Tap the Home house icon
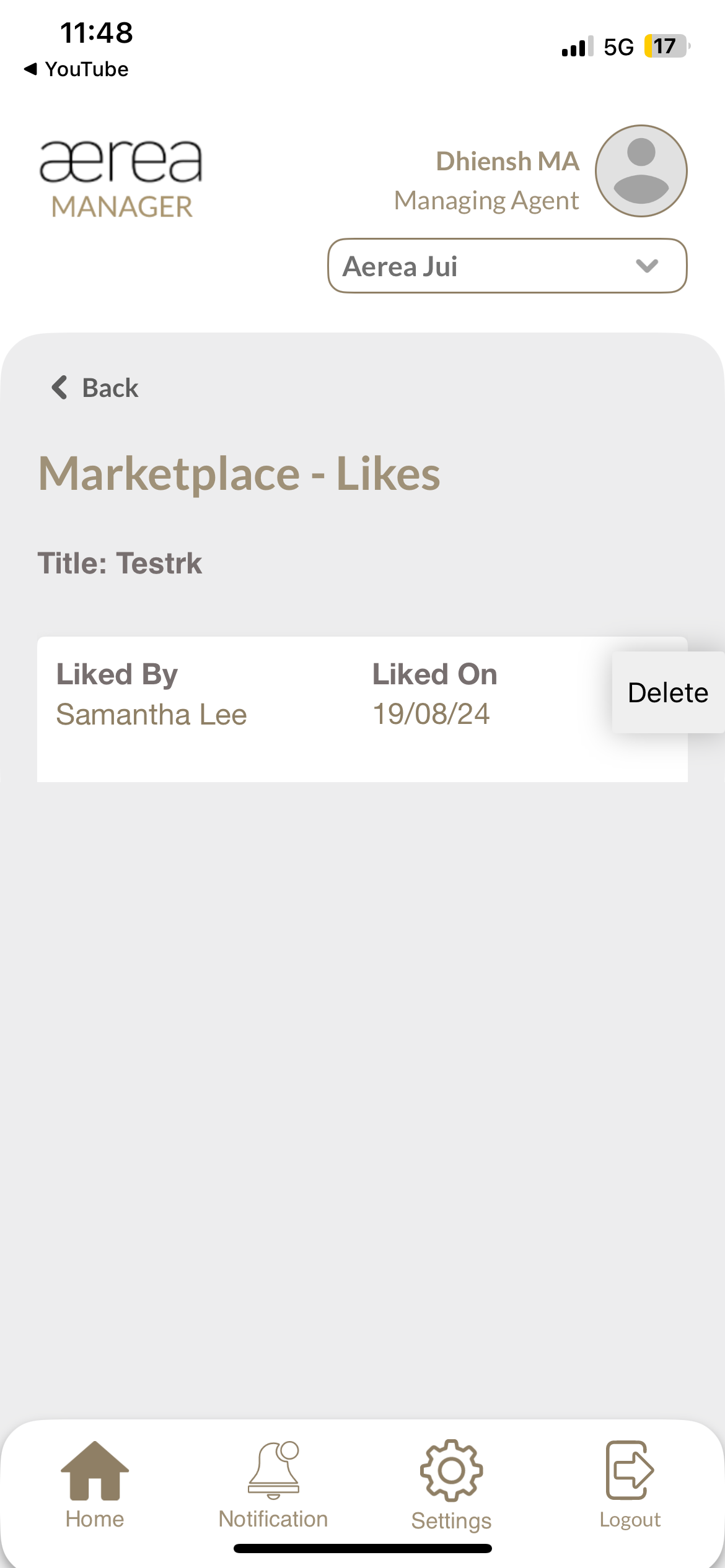 pos(95,1470)
